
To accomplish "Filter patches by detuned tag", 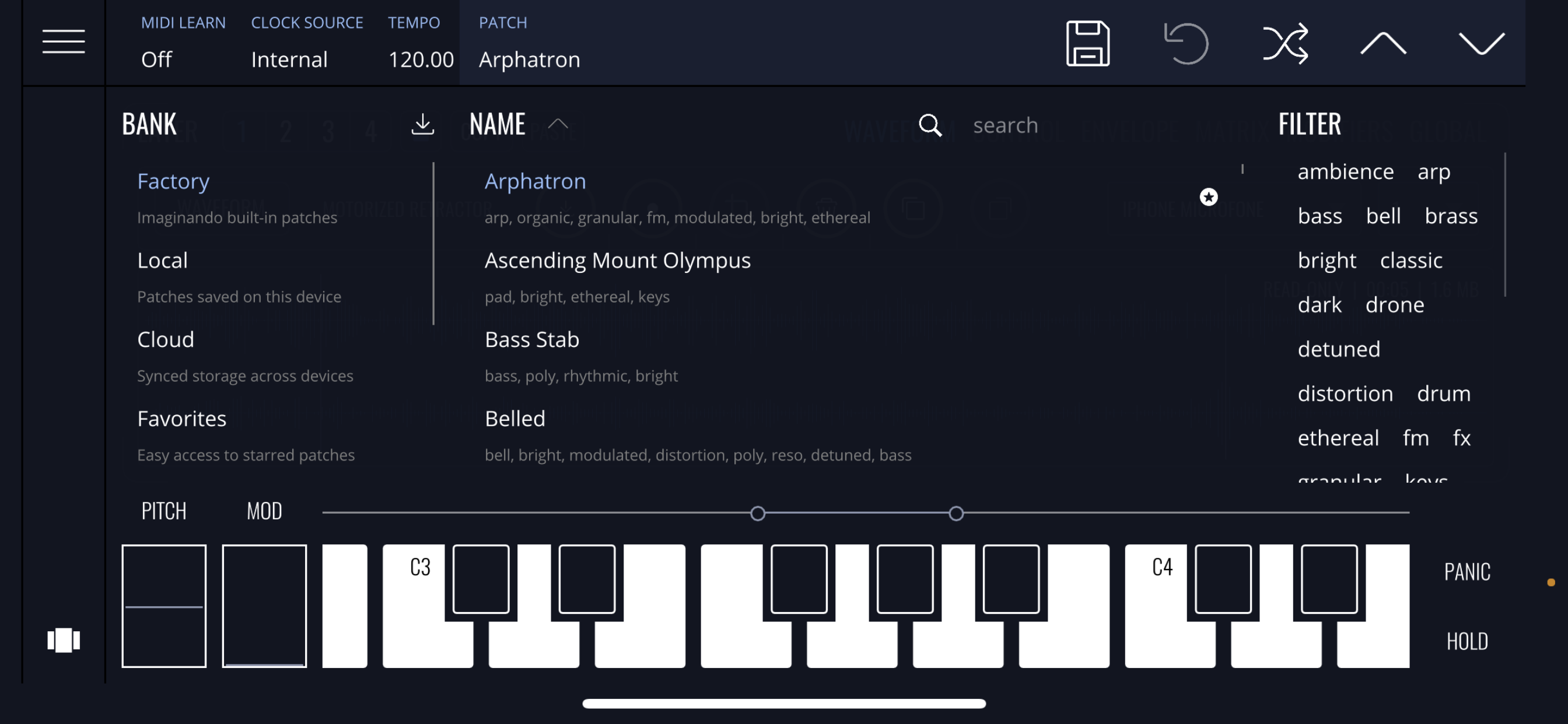I will pyautogui.click(x=1339, y=349).
